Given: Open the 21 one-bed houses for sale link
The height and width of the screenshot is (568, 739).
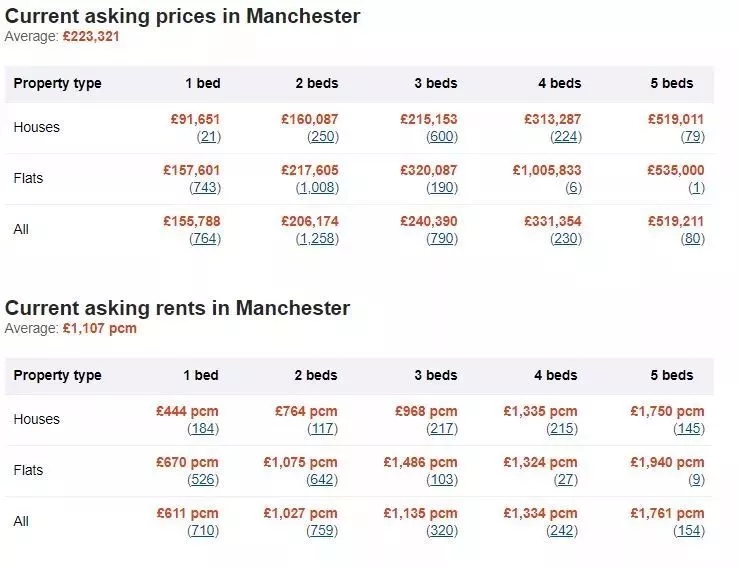Looking at the screenshot, I should tap(209, 137).
